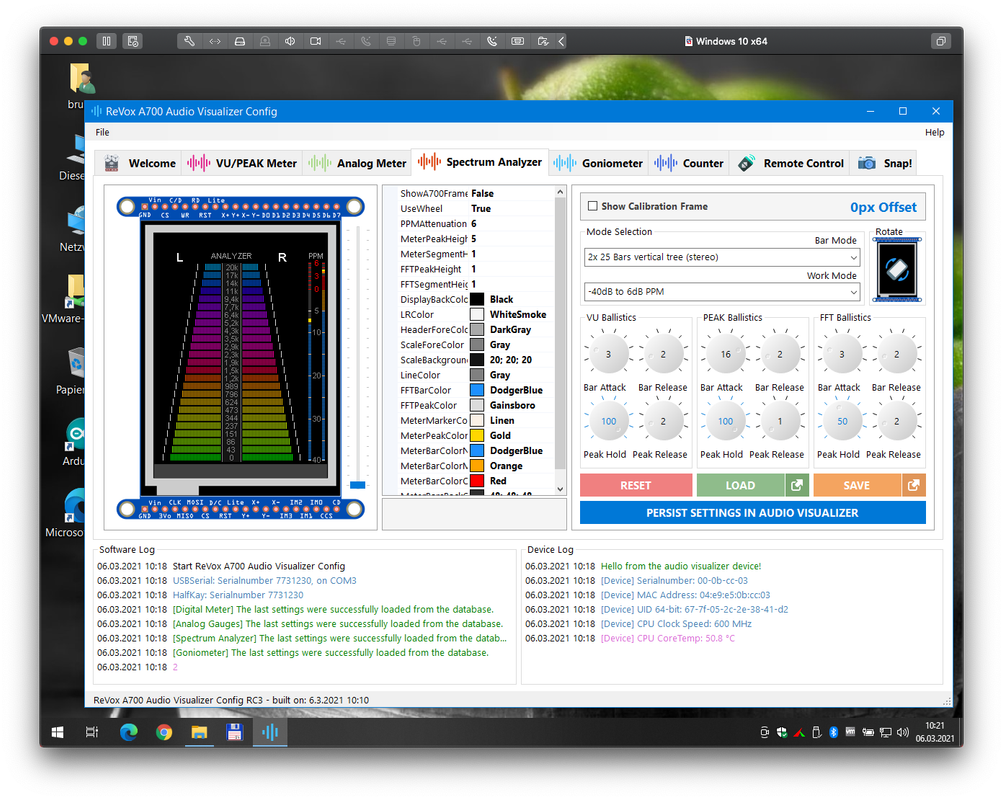This screenshot has width=1003, height=800.
Task: Click FFT Ballistics Peak Hold knob
Action: pos(842,421)
